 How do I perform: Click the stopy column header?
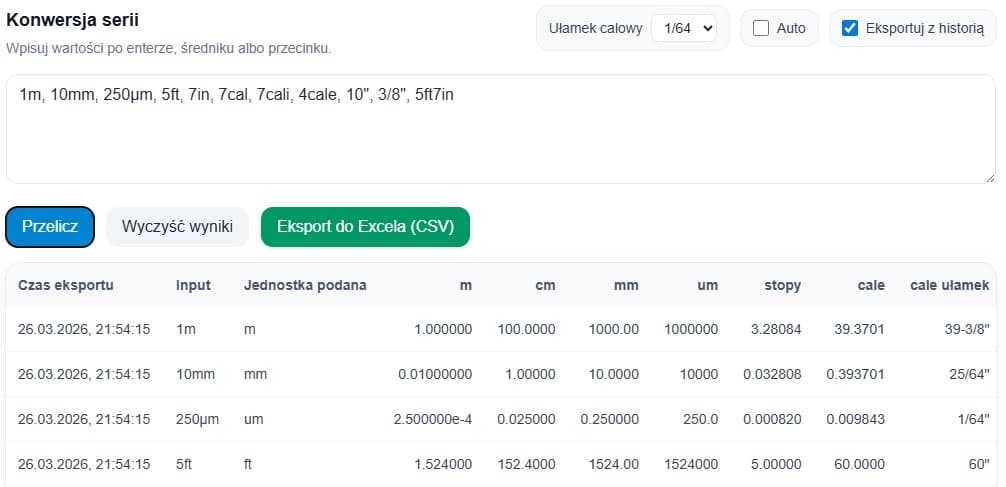783,286
